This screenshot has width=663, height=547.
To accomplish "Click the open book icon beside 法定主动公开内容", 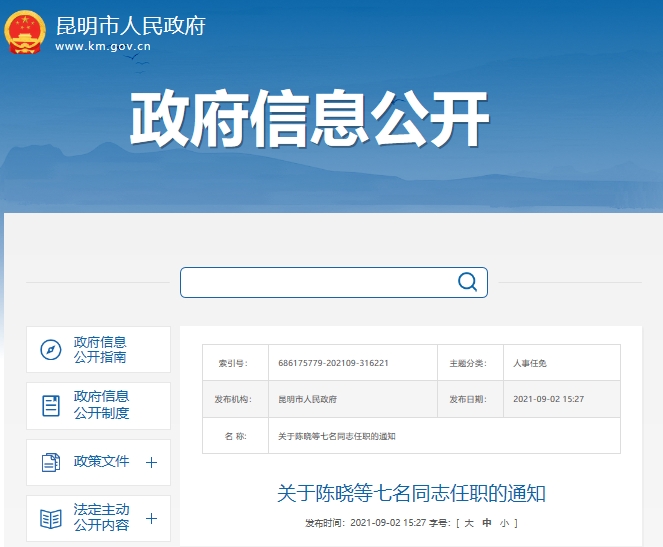I will tap(51, 518).
